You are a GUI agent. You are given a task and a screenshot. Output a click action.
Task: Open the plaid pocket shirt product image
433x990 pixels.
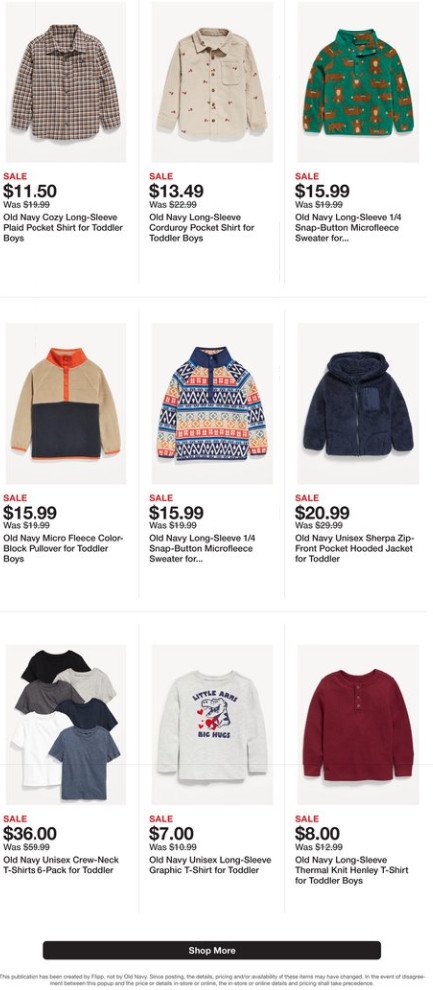[x=66, y=81]
